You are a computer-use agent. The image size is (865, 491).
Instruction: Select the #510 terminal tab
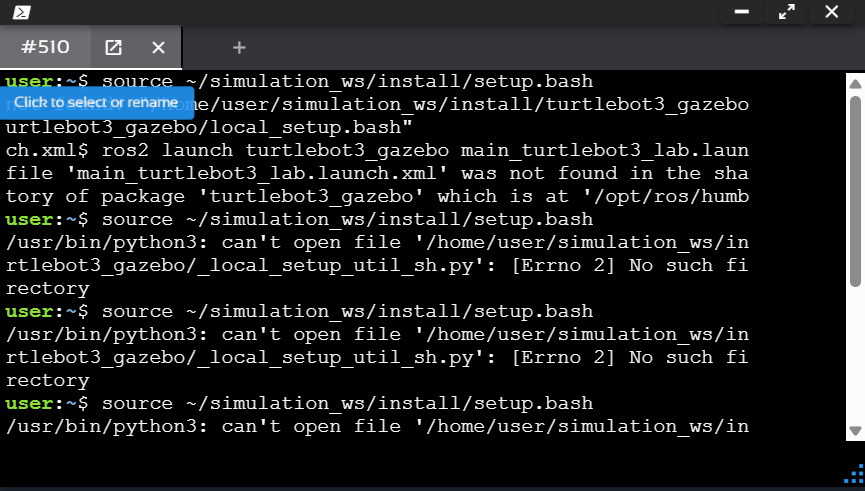click(x=44, y=47)
